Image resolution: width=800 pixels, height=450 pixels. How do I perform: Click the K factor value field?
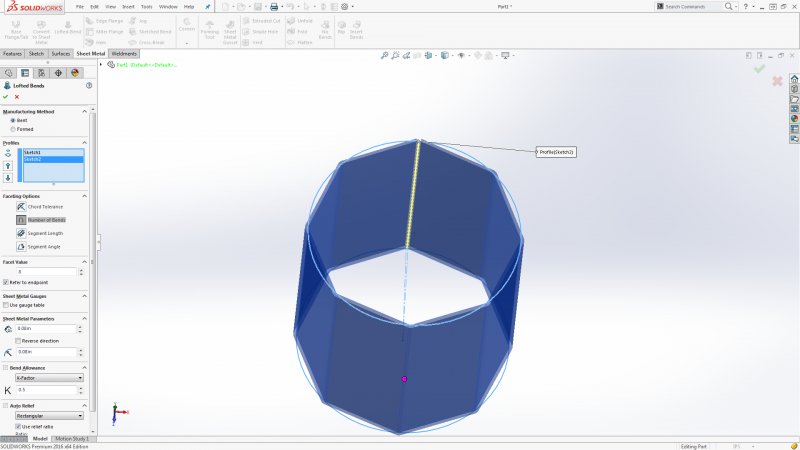(x=46, y=390)
